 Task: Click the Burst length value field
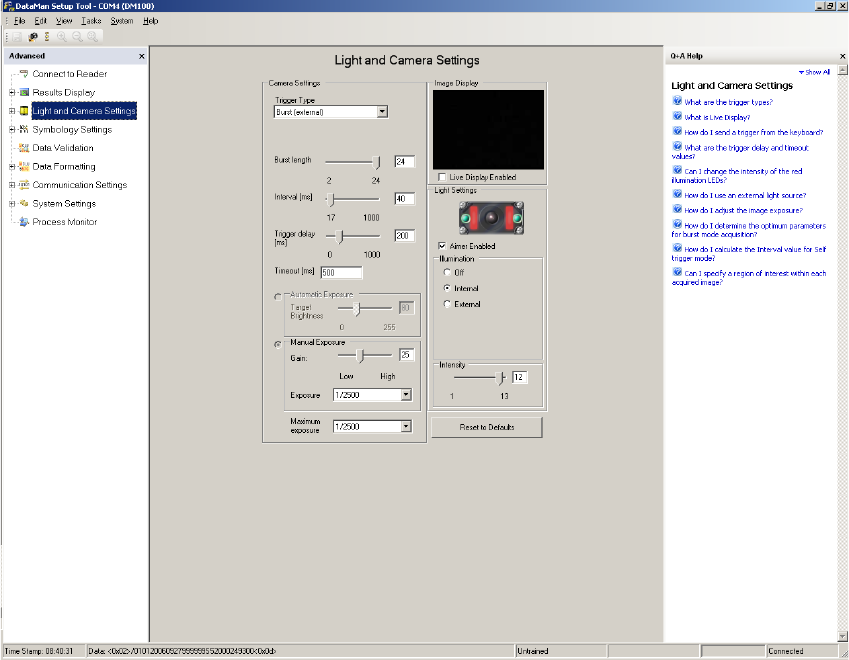tap(404, 161)
